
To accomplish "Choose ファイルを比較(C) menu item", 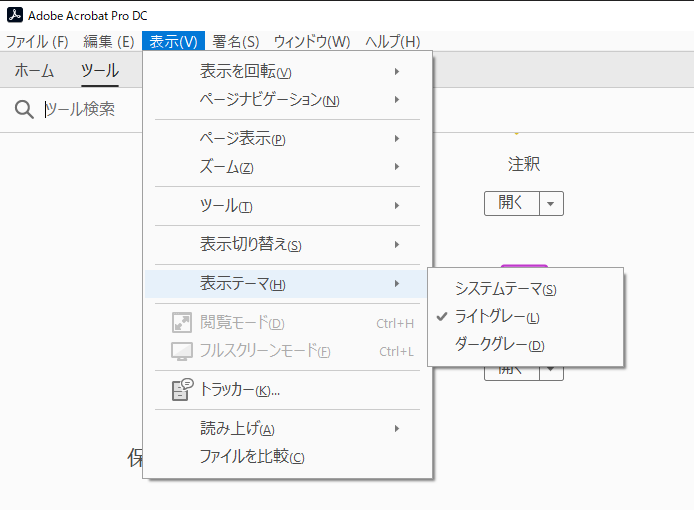I will point(287,456).
